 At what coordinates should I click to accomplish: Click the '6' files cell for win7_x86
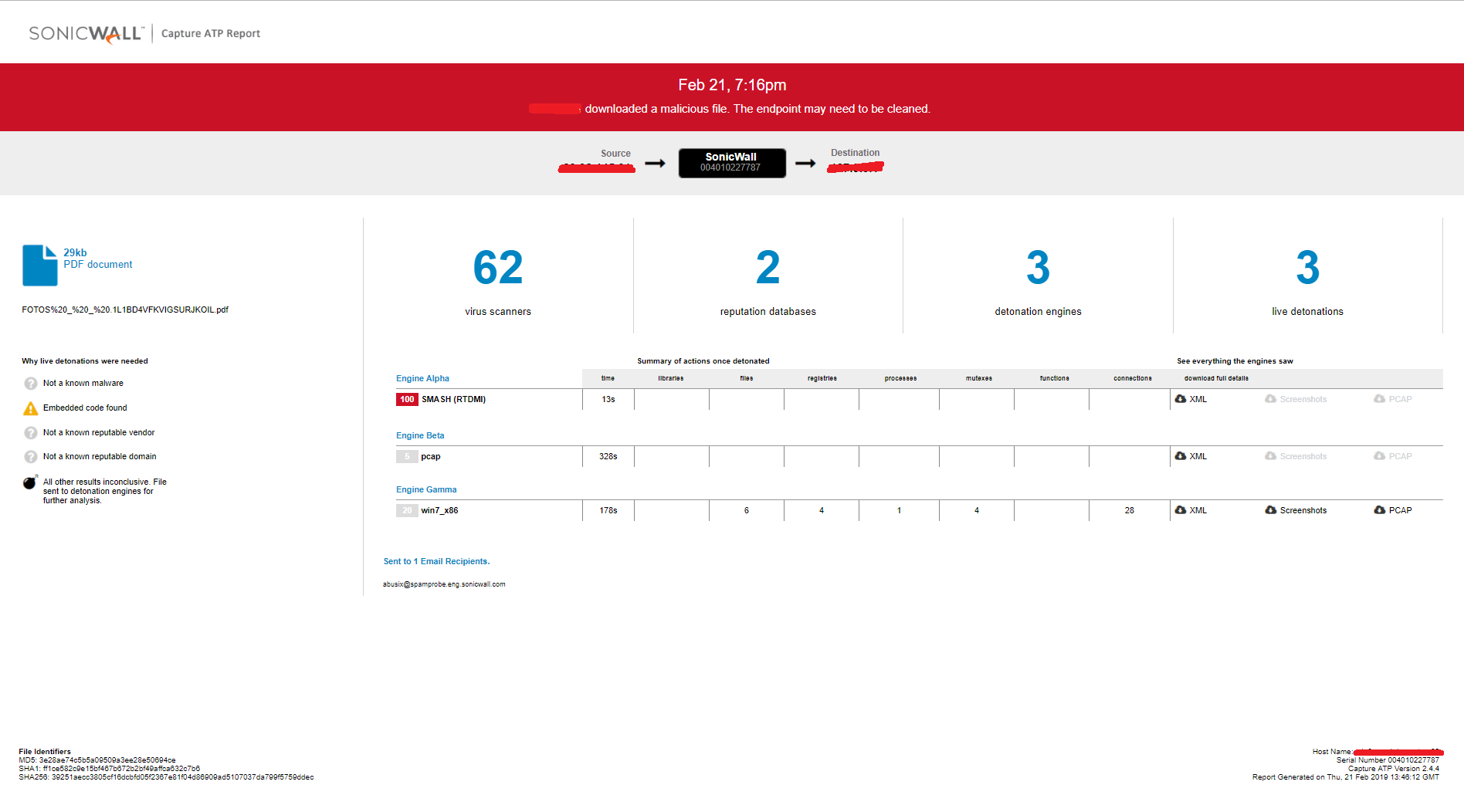[747, 510]
